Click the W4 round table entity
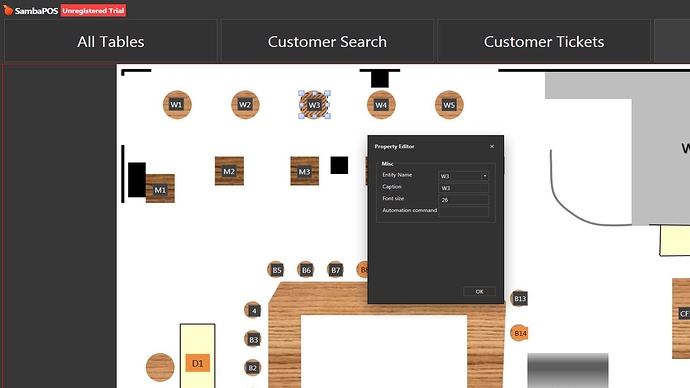690x388 pixels. (381, 105)
